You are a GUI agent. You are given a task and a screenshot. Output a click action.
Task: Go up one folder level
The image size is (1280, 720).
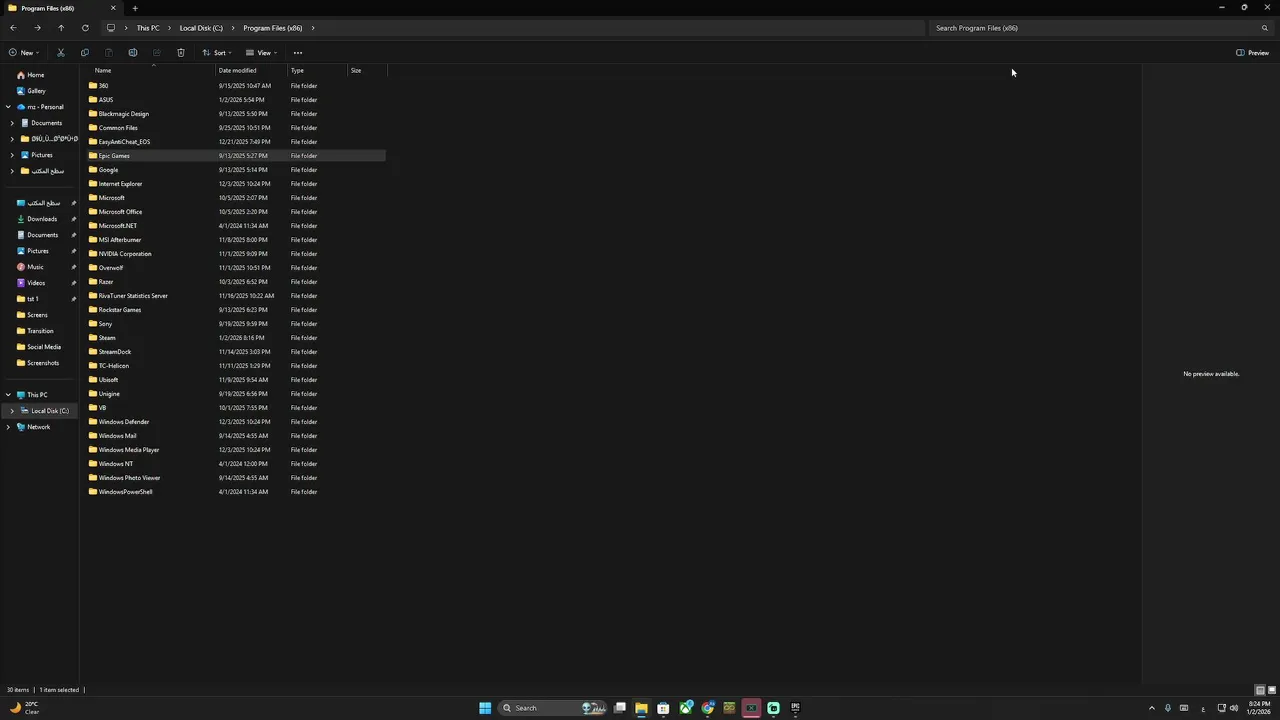pyautogui.click(x=61, y=28)
